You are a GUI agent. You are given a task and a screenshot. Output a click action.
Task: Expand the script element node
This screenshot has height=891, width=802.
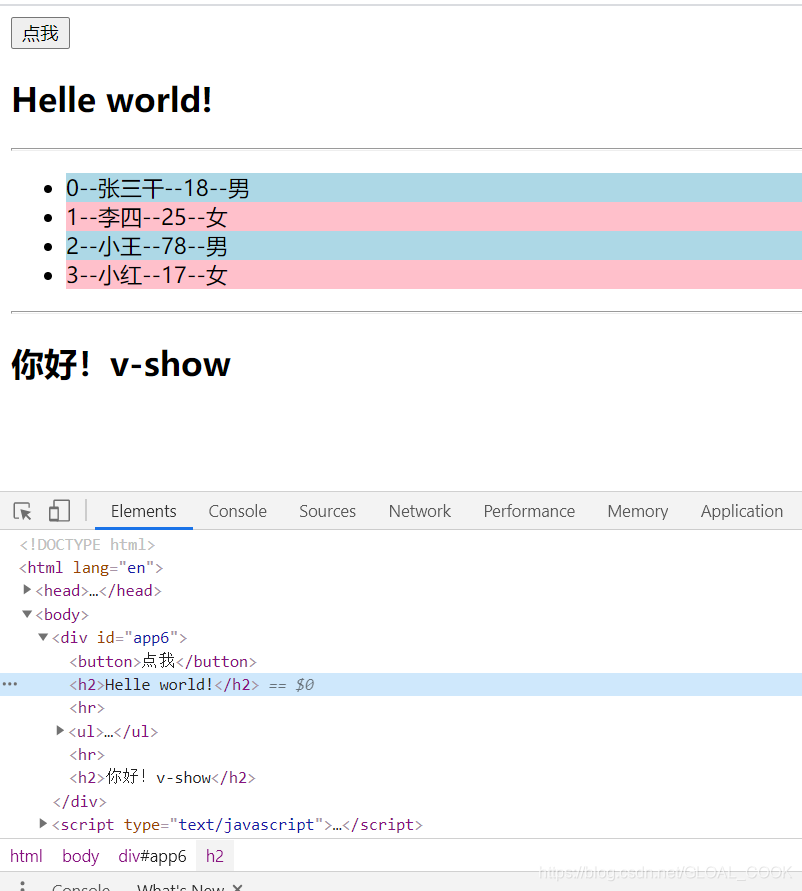(43, 823)
